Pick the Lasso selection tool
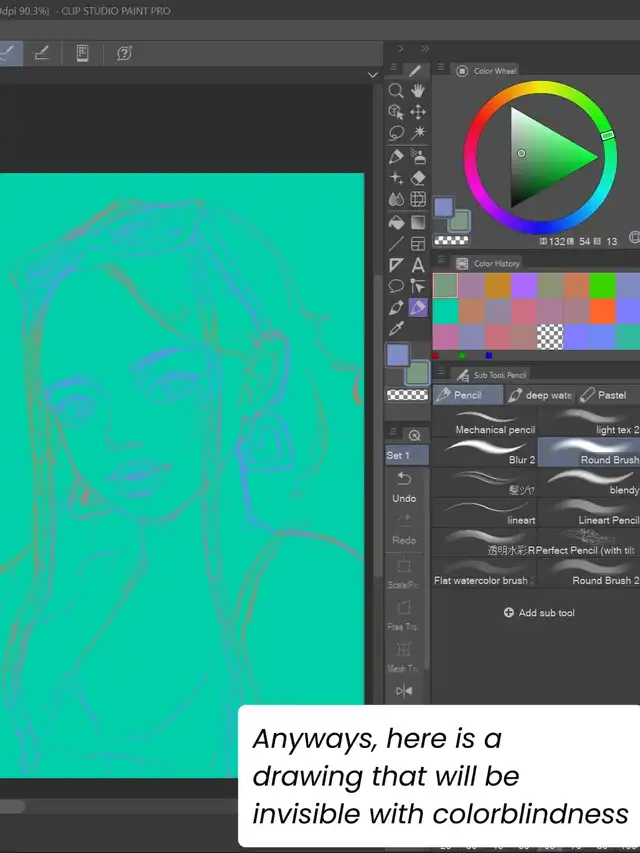Viewport: 640px width, 853px height. tap(396, 134)
